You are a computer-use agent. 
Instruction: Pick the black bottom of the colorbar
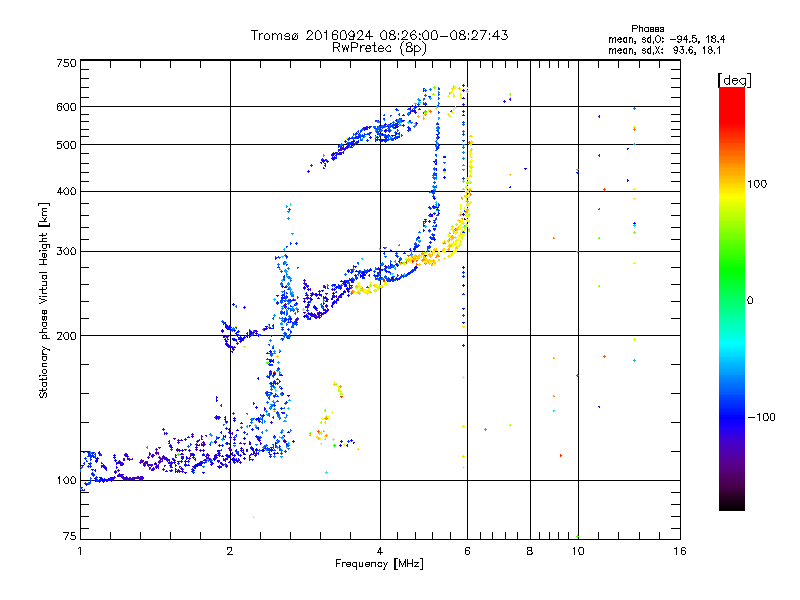tap(732, 504)
